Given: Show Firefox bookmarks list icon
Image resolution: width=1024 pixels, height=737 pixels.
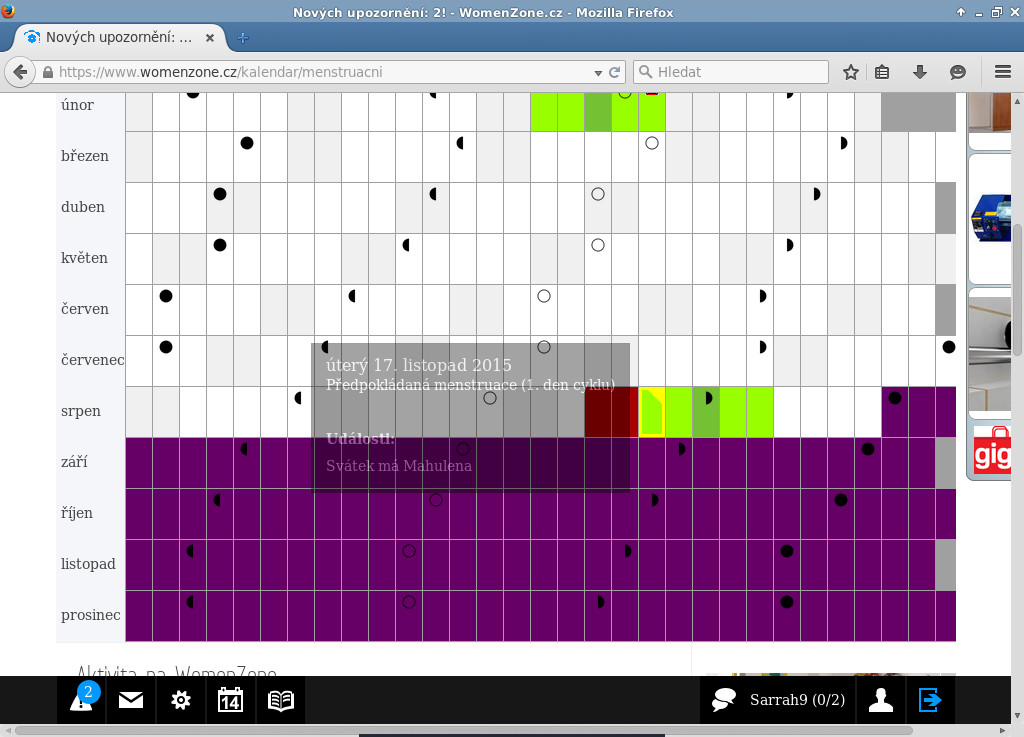Looking at the screenshot, I should coord(882,72).
